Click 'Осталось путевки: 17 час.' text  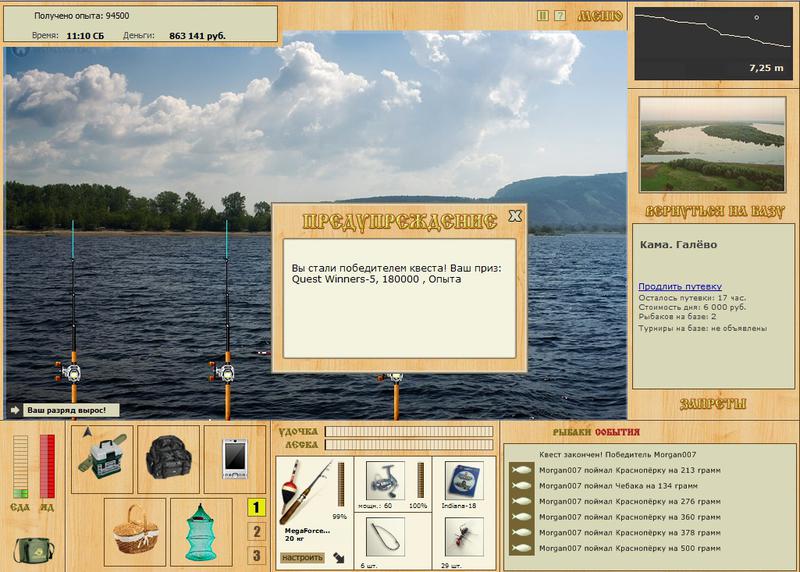pyautogui.click(x=692, y=297)
